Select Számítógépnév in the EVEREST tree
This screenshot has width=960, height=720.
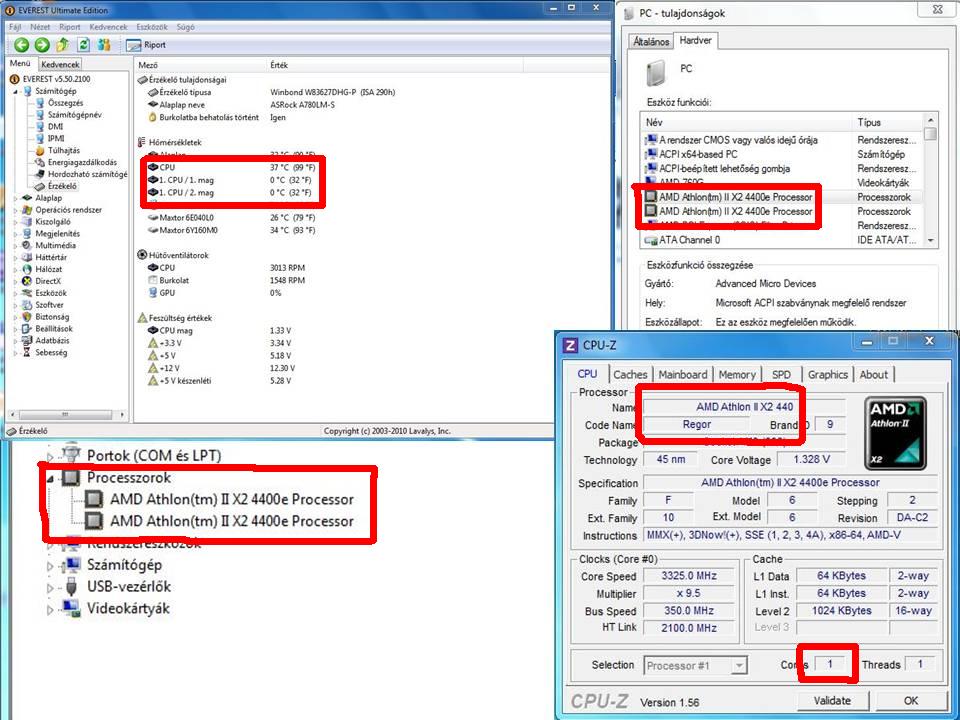[x=75, y=114]
